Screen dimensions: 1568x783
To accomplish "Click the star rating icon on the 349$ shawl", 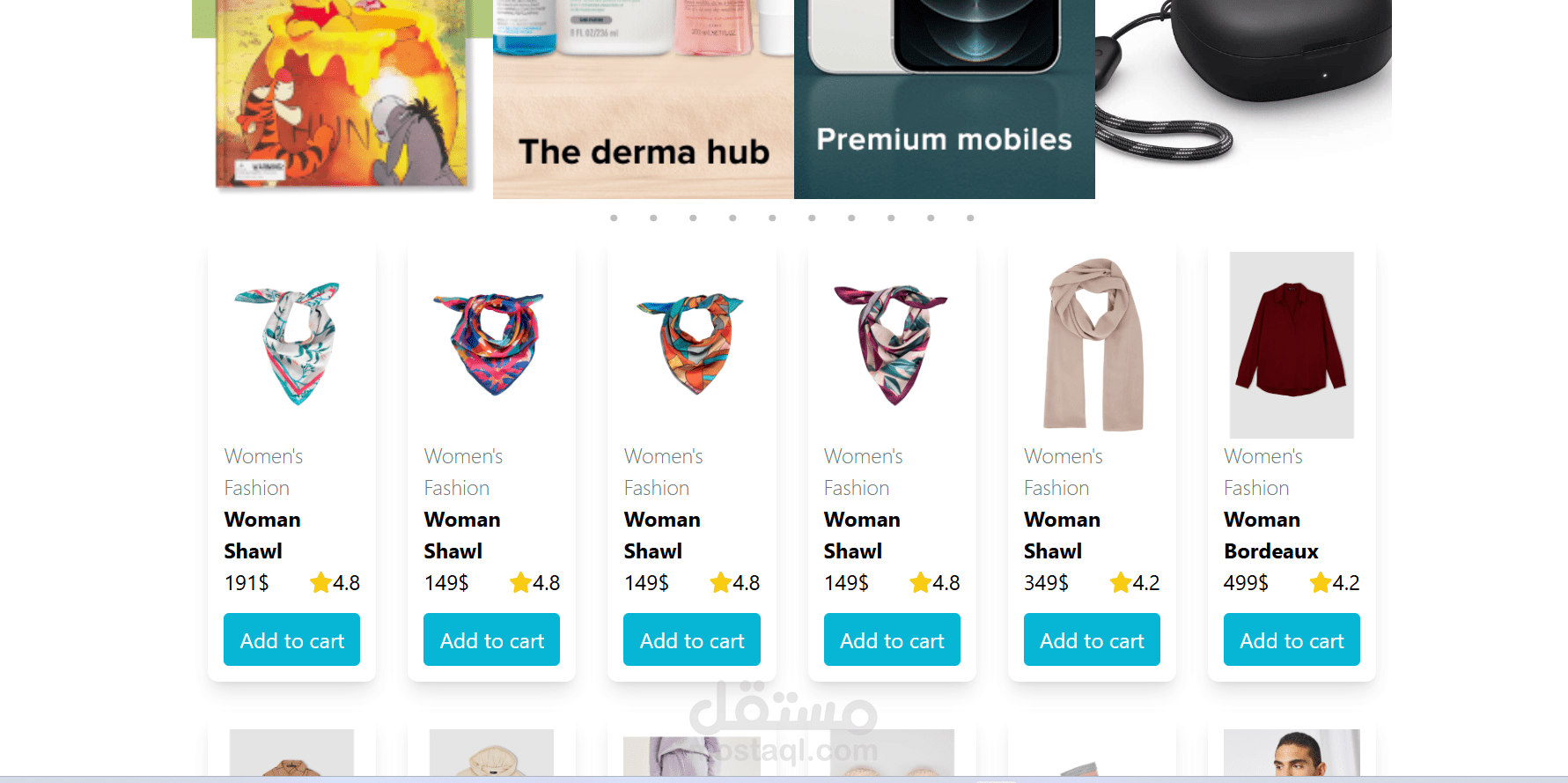I will (x=1120, y=582).
